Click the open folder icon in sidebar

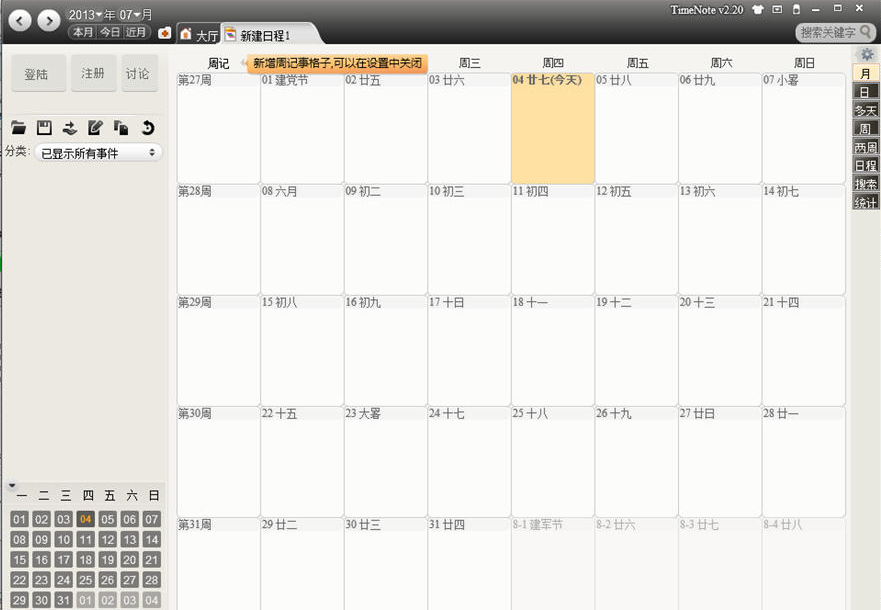point(18,127)
